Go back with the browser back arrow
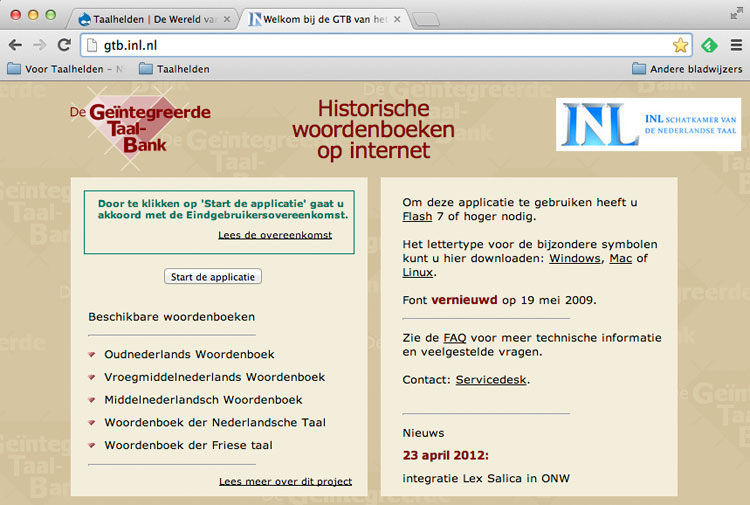The height and width of the screenshot is (505, 750). pos(15,45)
